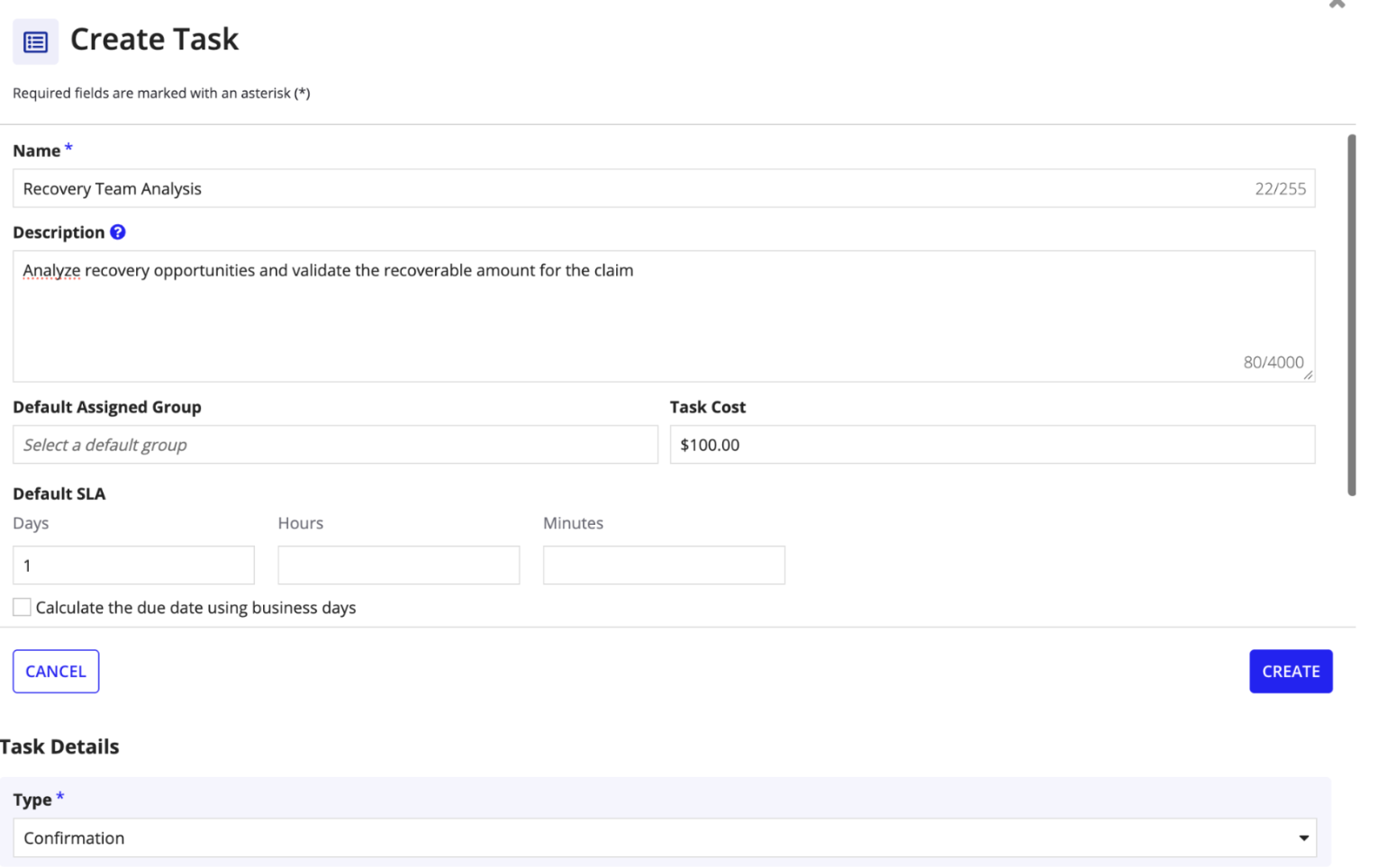Enable calculate due date using business days

[22, 608]
